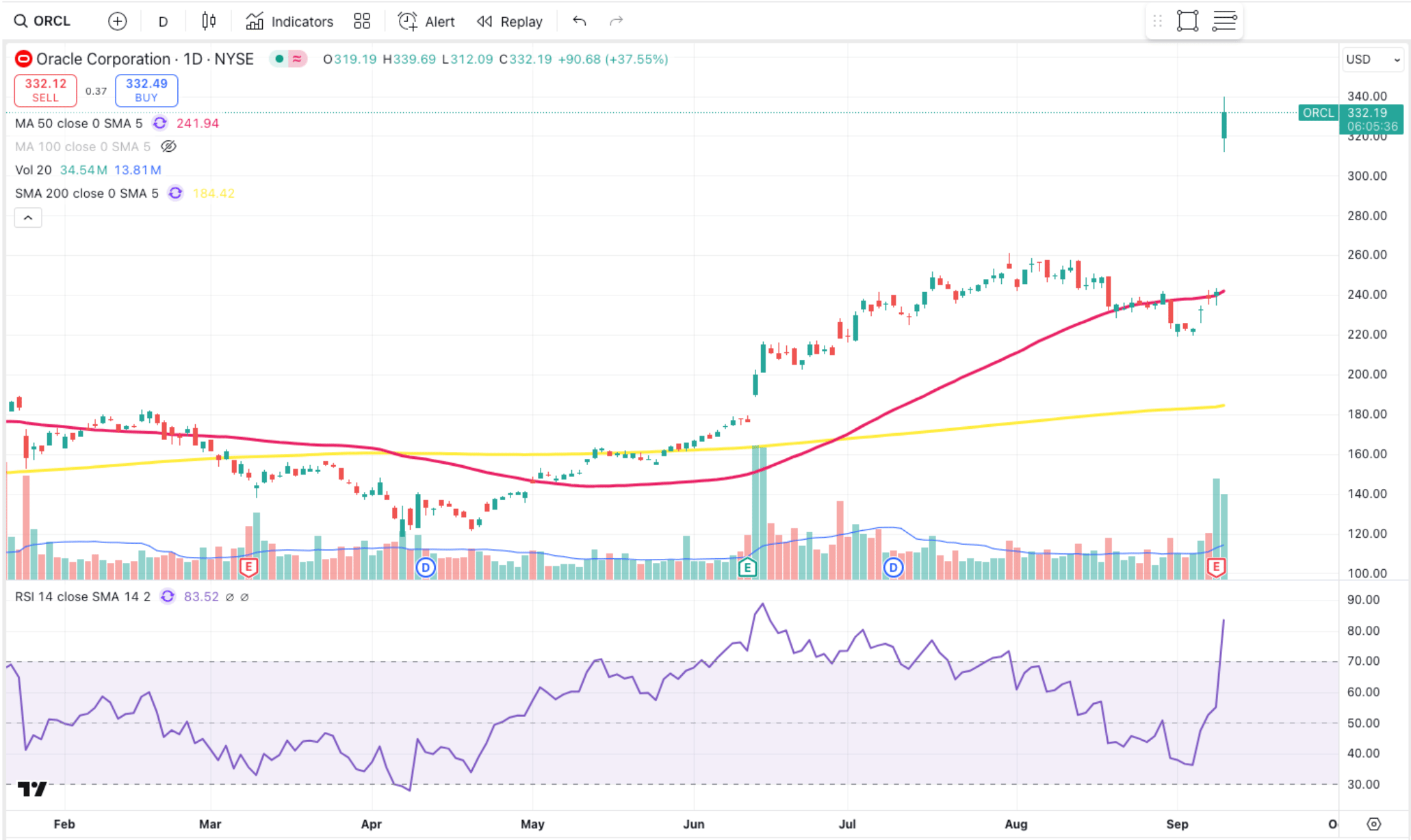Collapse the indicator legend with the caret
The height and width of the screenshot is (840, 1411).
click(x=28, y=218)
